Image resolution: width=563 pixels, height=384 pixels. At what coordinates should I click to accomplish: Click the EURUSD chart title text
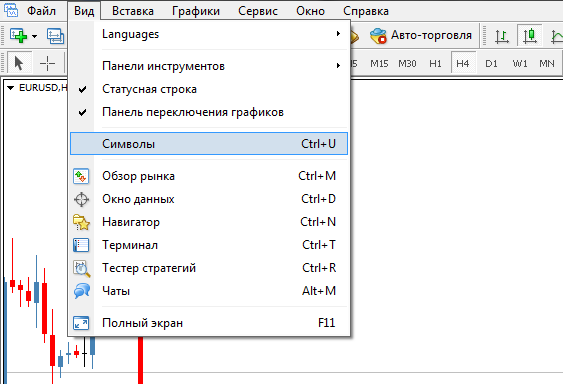[43, 88]
